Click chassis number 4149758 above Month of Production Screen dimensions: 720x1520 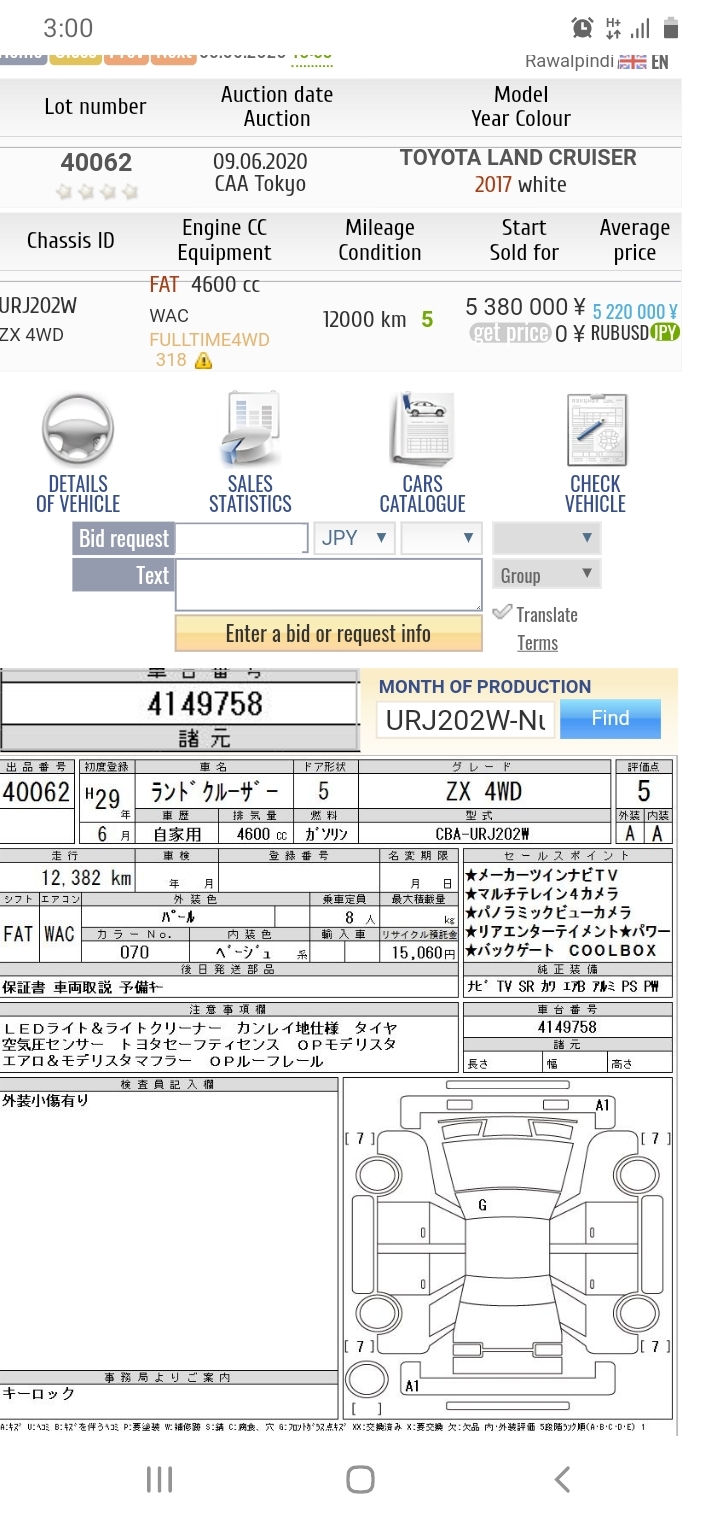204,704
